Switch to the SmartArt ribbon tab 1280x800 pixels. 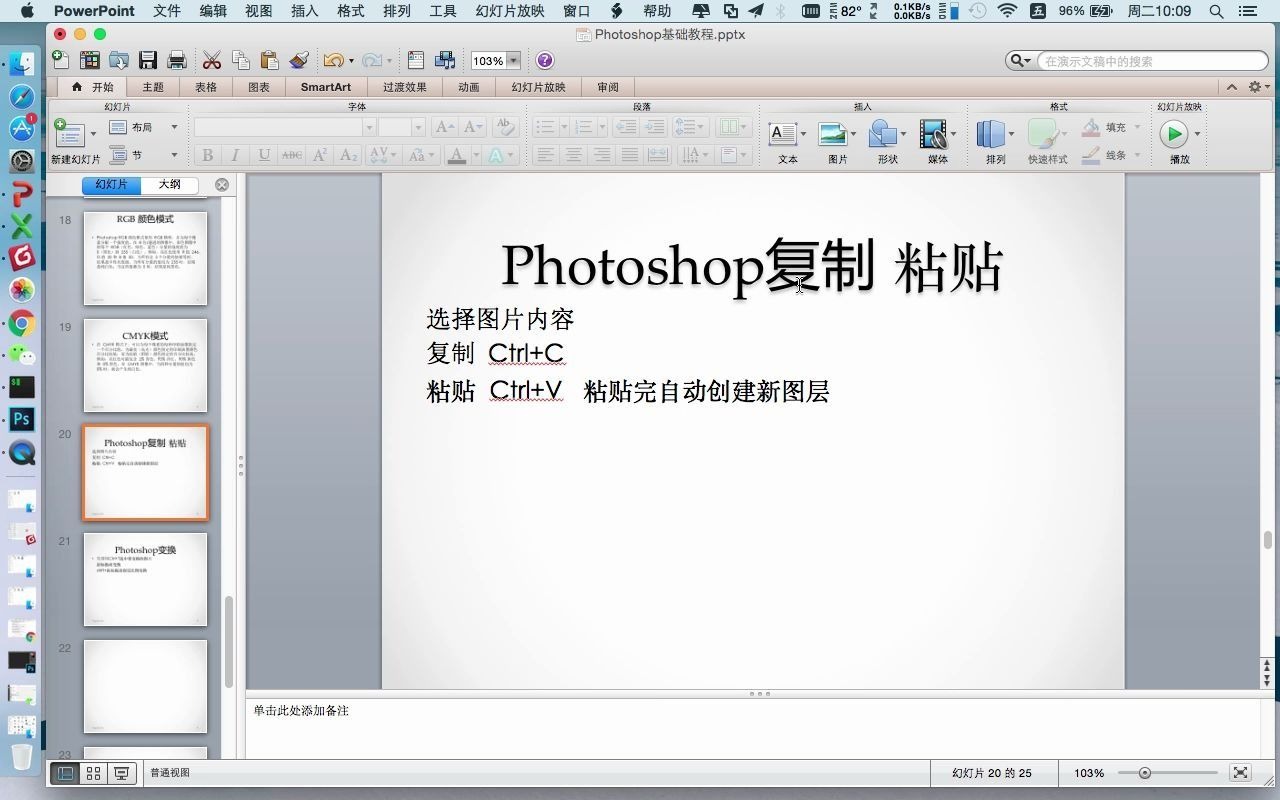click(x=325, y=86)
